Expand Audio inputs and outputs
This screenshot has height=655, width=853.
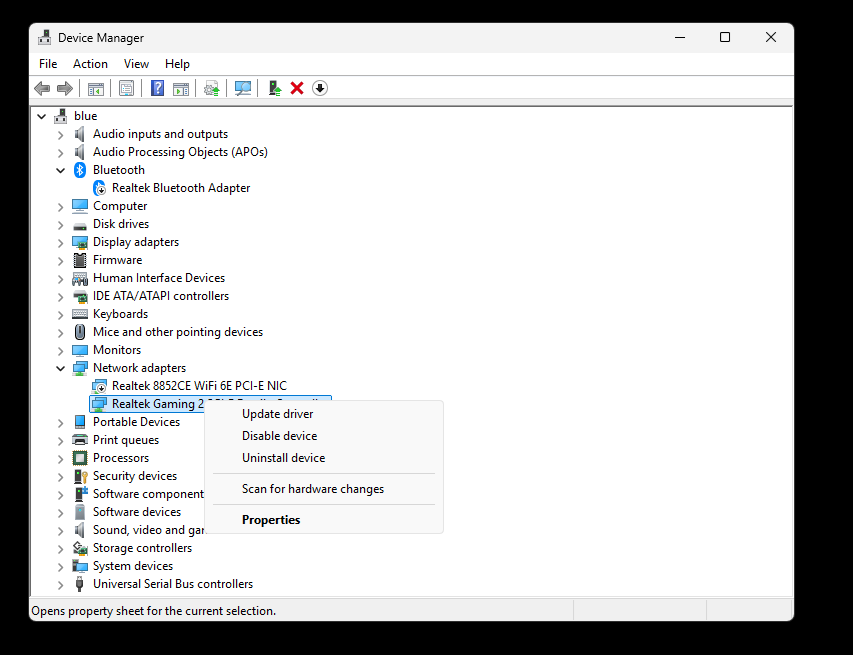tap(60, 134)
